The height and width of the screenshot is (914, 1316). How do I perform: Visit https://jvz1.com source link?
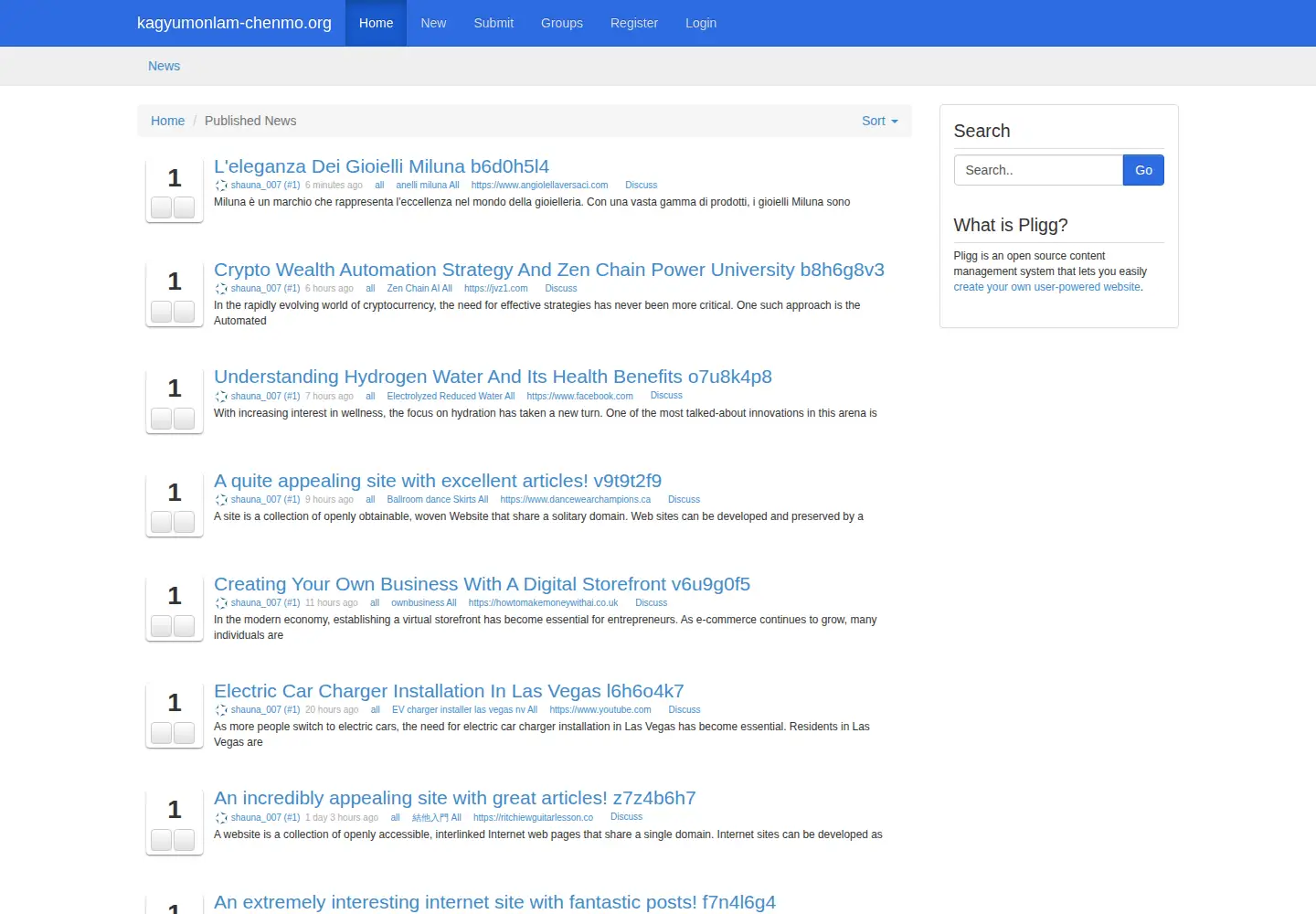pos(496,289)
